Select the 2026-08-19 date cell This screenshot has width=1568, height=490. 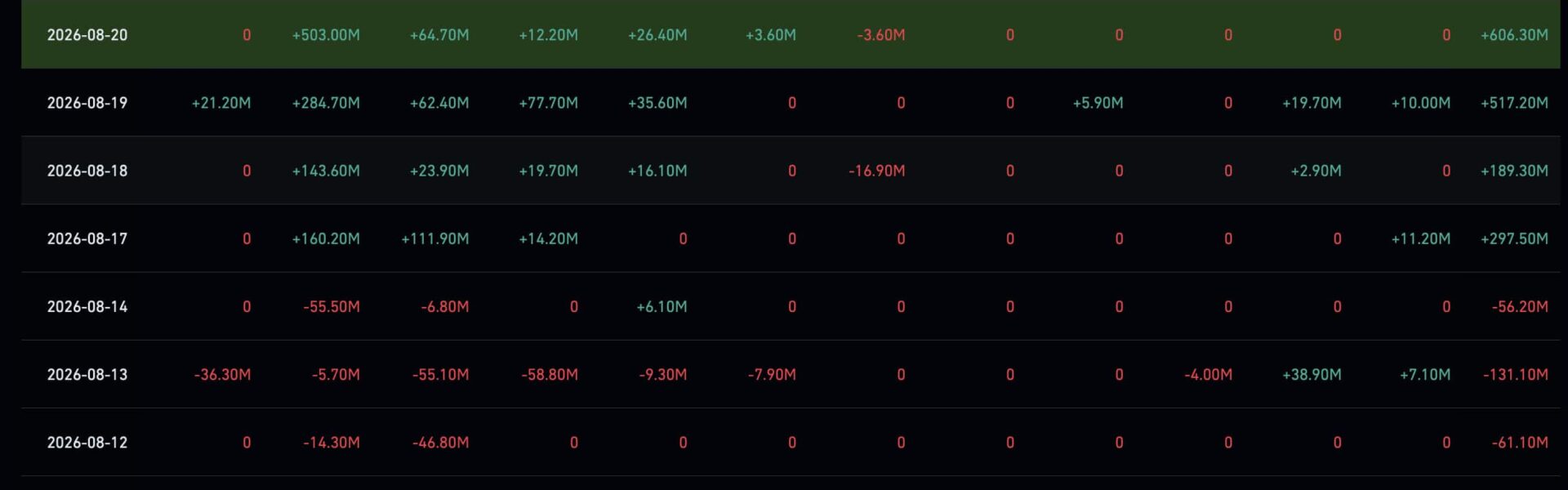[87, 103]
